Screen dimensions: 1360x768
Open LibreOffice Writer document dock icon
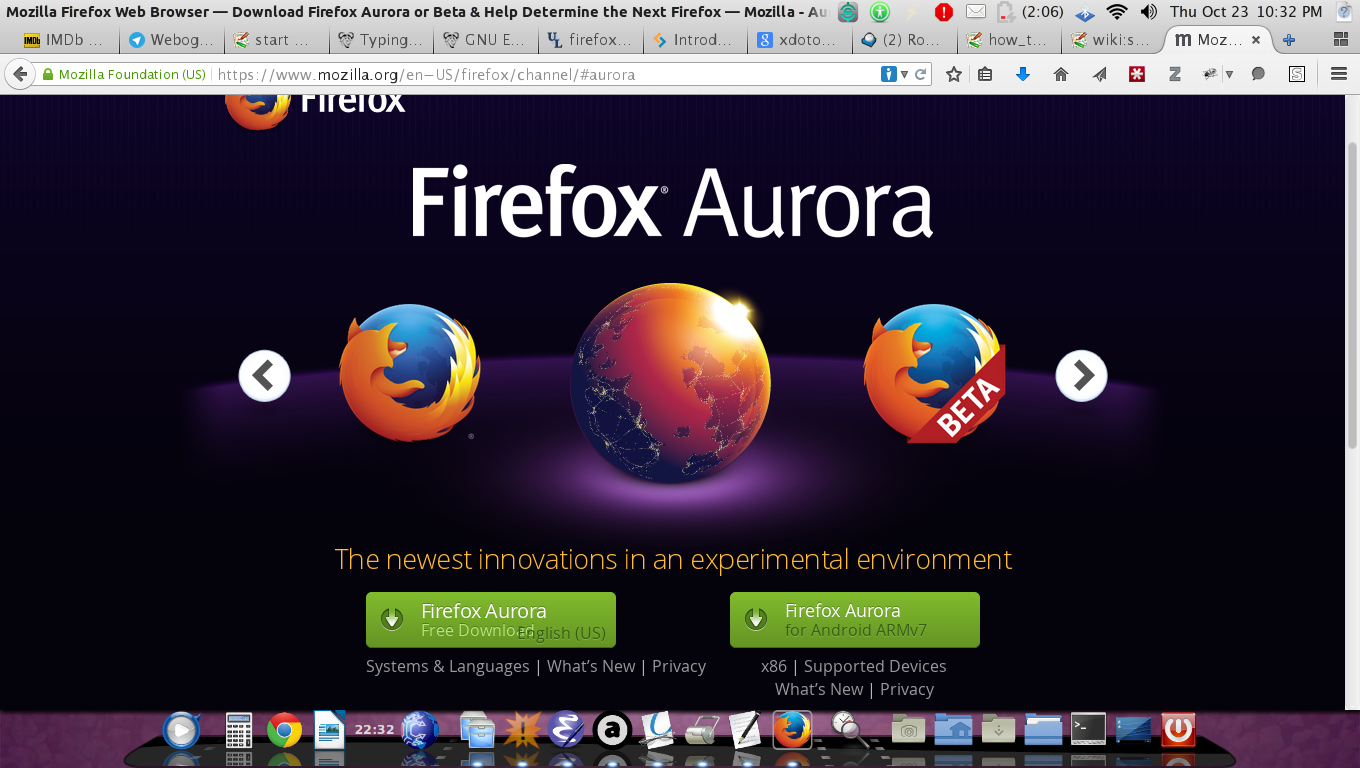click(329, 730)
